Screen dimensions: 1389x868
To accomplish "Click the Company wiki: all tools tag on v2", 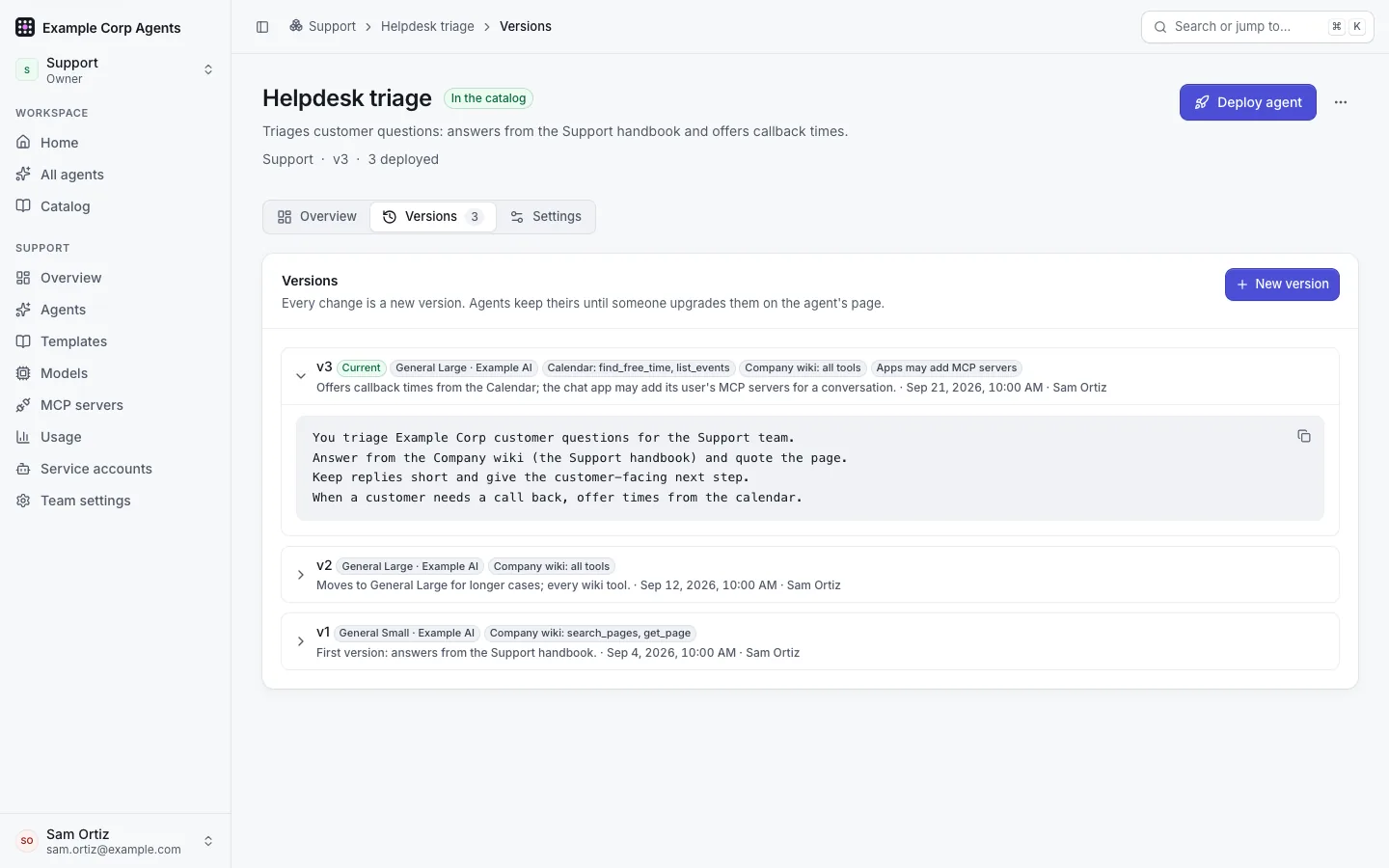I will tap(552, 566).
